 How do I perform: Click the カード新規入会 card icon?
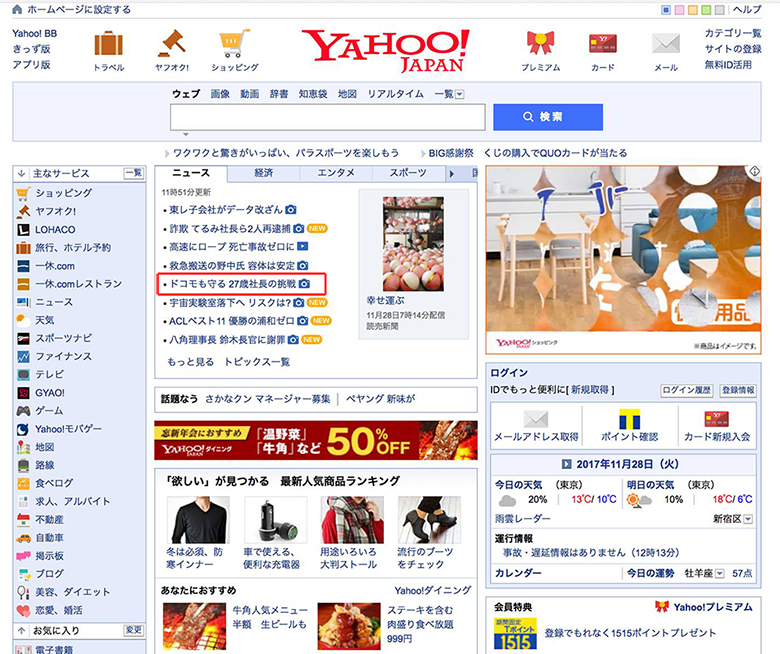click(716, 419)
